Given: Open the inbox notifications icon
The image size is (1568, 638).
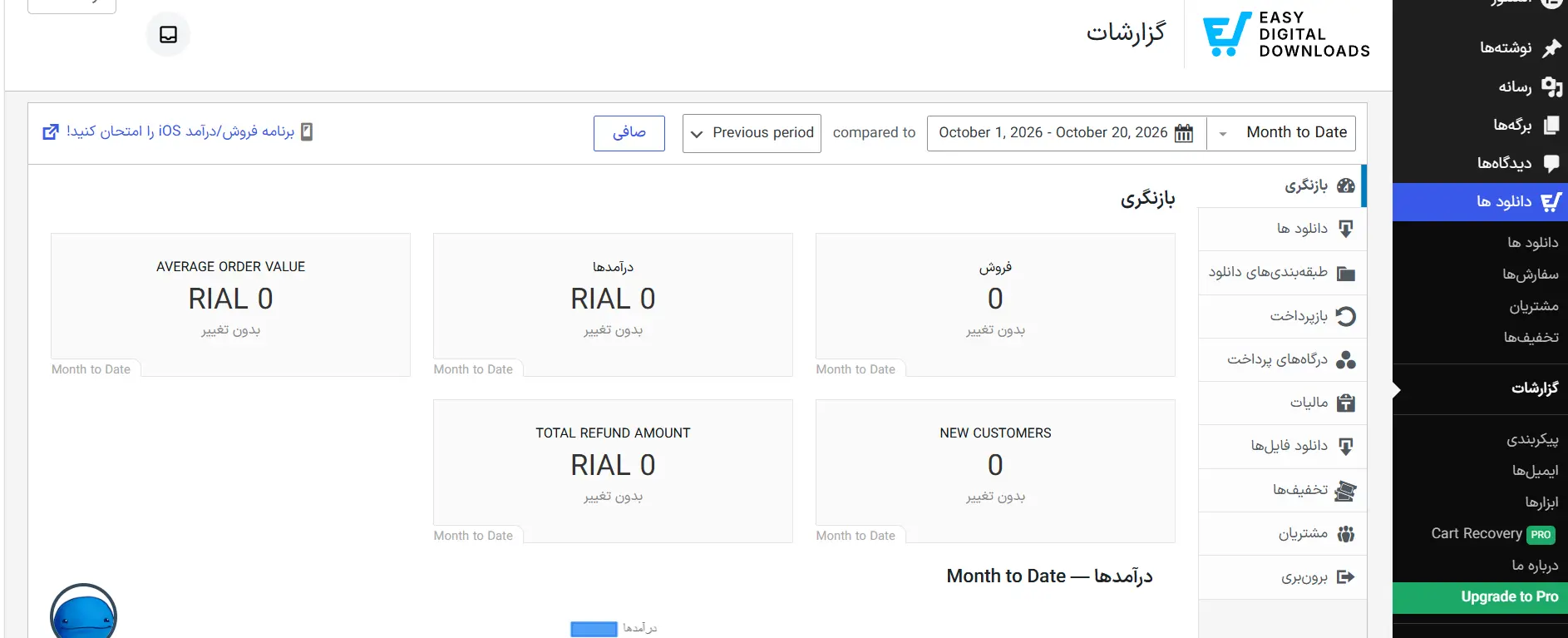Looking at the screenshot, I should (x=168, y=34).
